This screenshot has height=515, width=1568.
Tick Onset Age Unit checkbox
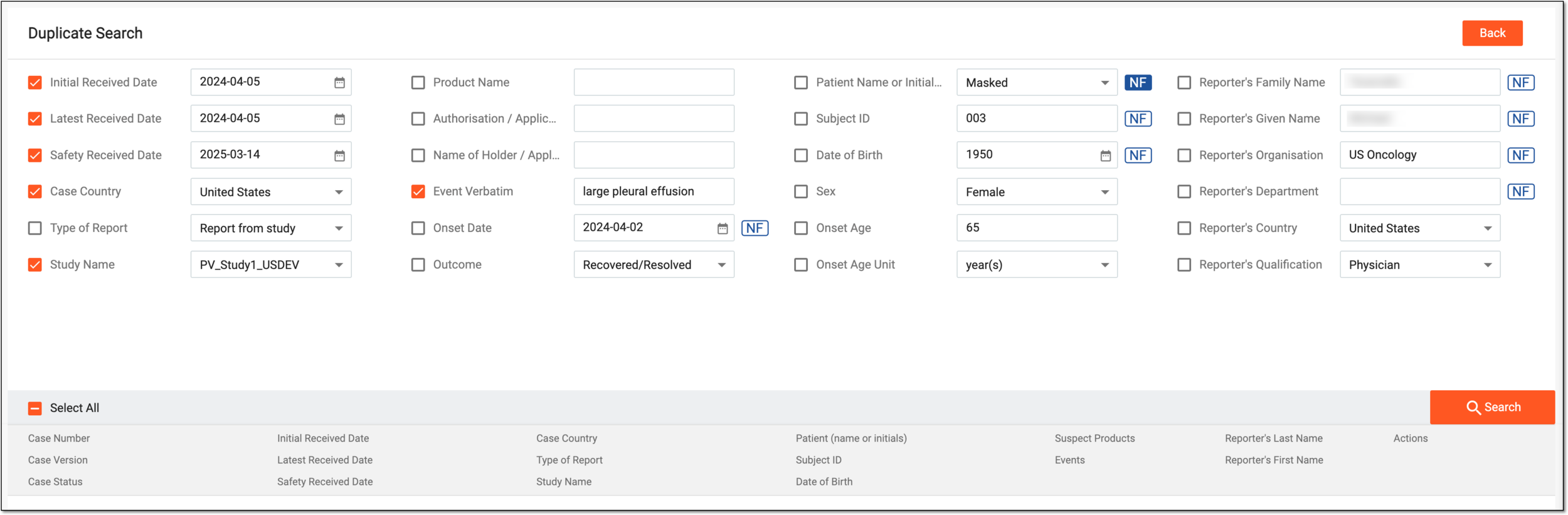(801, 264)
